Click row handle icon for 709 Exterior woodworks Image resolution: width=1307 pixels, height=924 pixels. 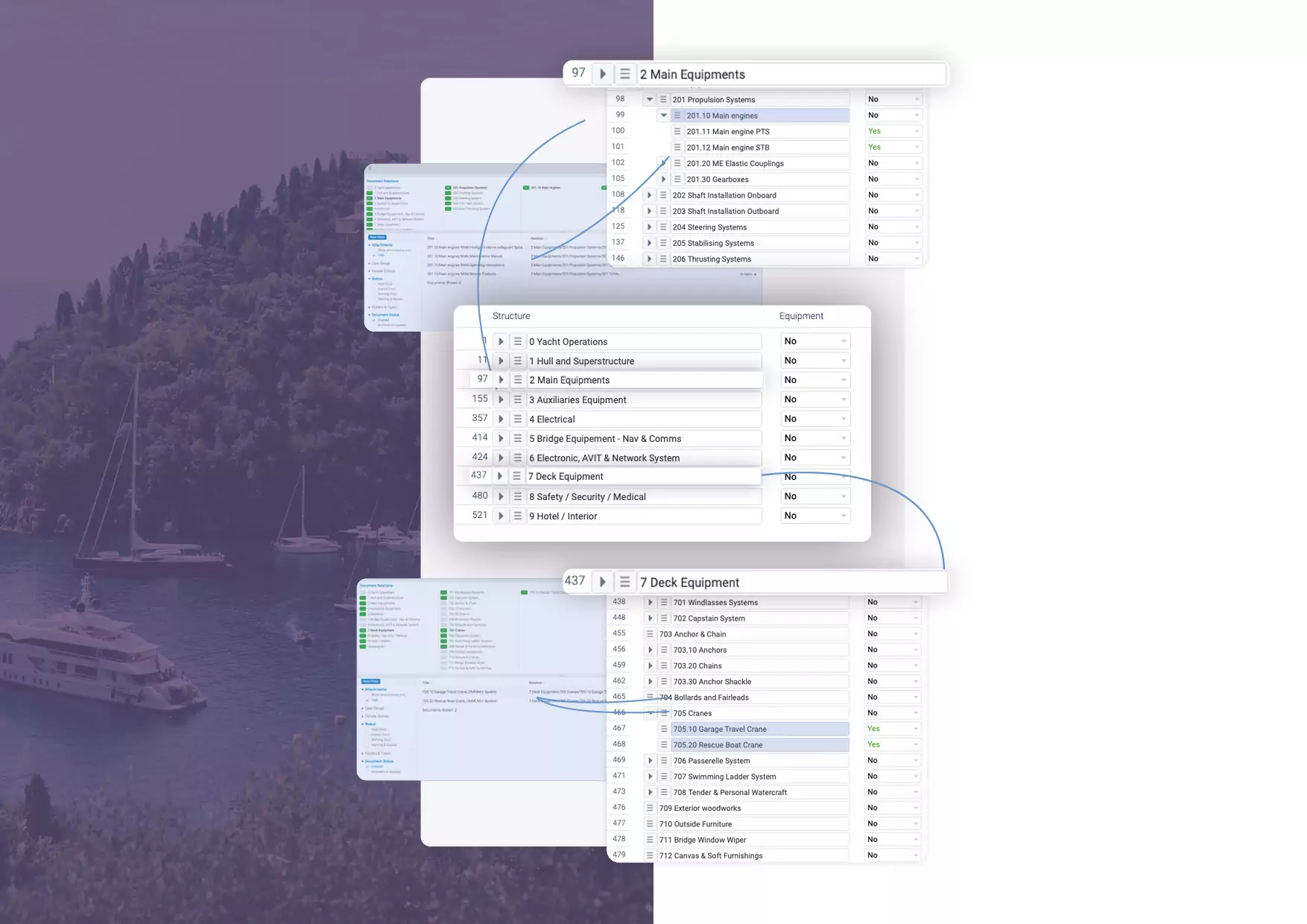pyautogui.click(x=650, y=808)
